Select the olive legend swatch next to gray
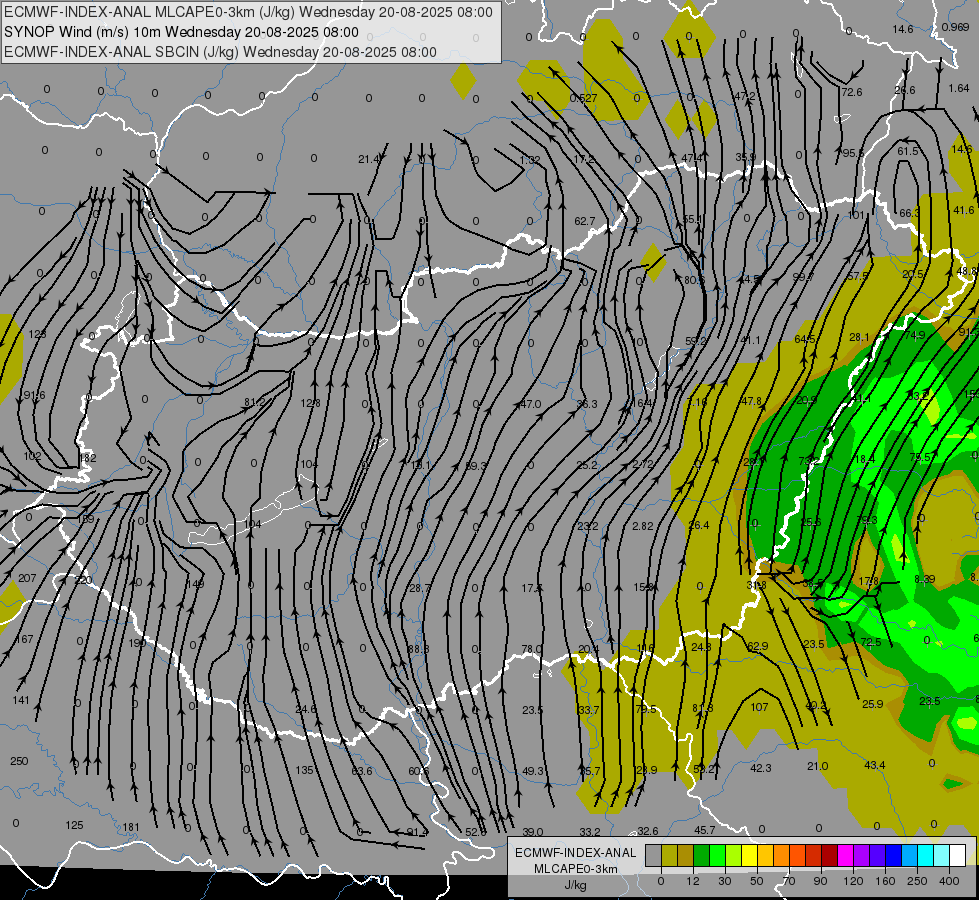Viewport: 979px width, 900px height. (669, 855)
